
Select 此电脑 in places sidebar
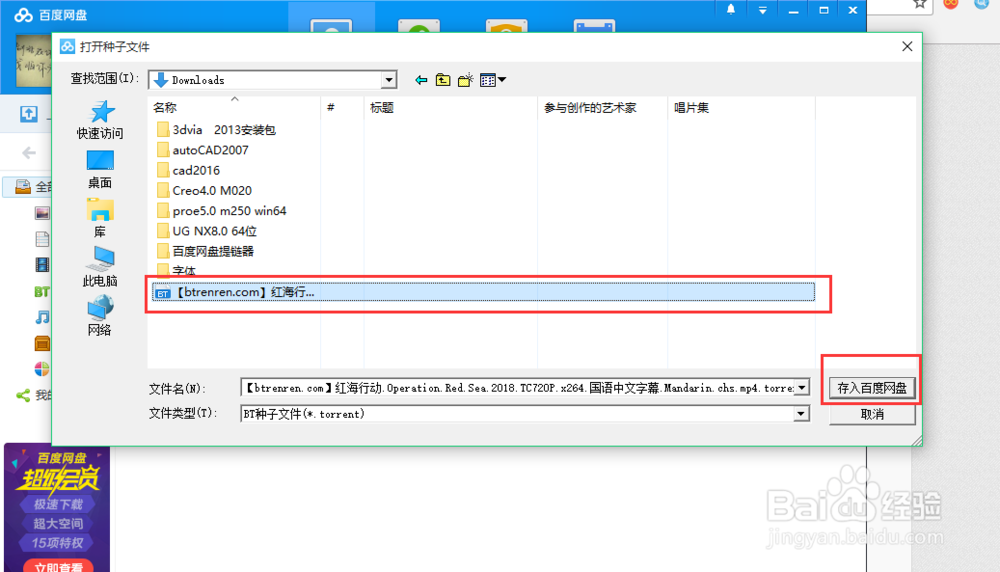[100, 267]
